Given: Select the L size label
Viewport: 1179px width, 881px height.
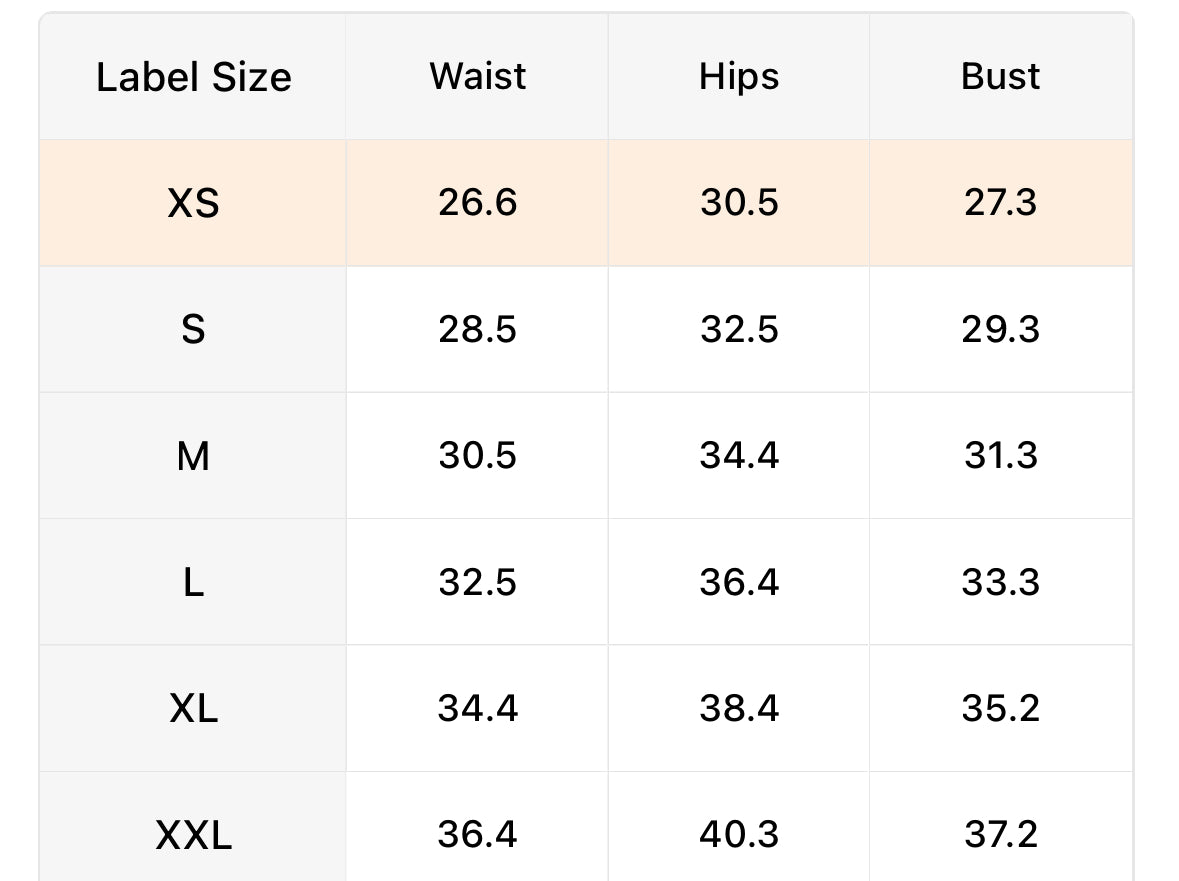Looking at the screenshot, I should point(193,583).
